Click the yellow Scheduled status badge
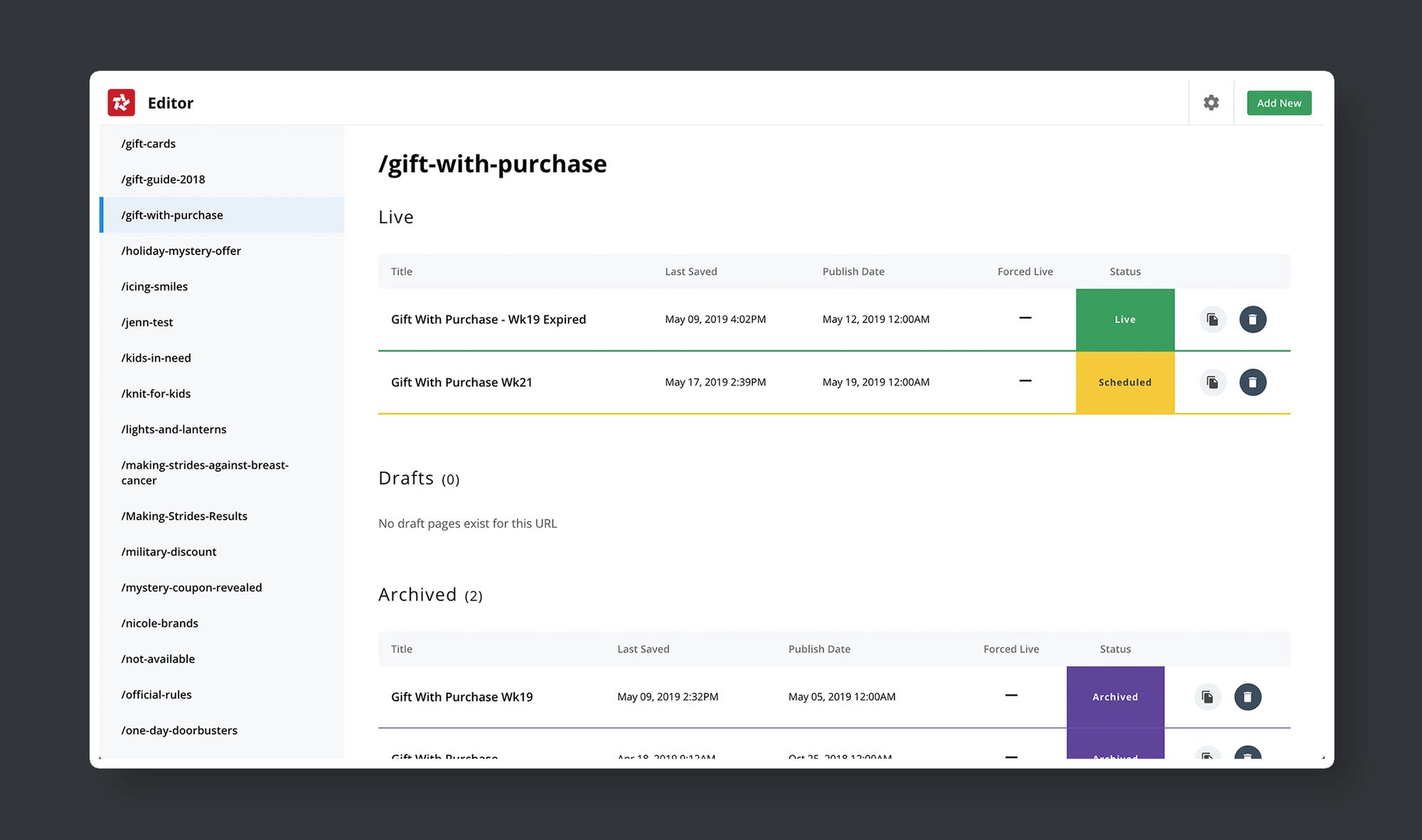Viewport: 1422px width, 840px height. tap(1124, 382)
